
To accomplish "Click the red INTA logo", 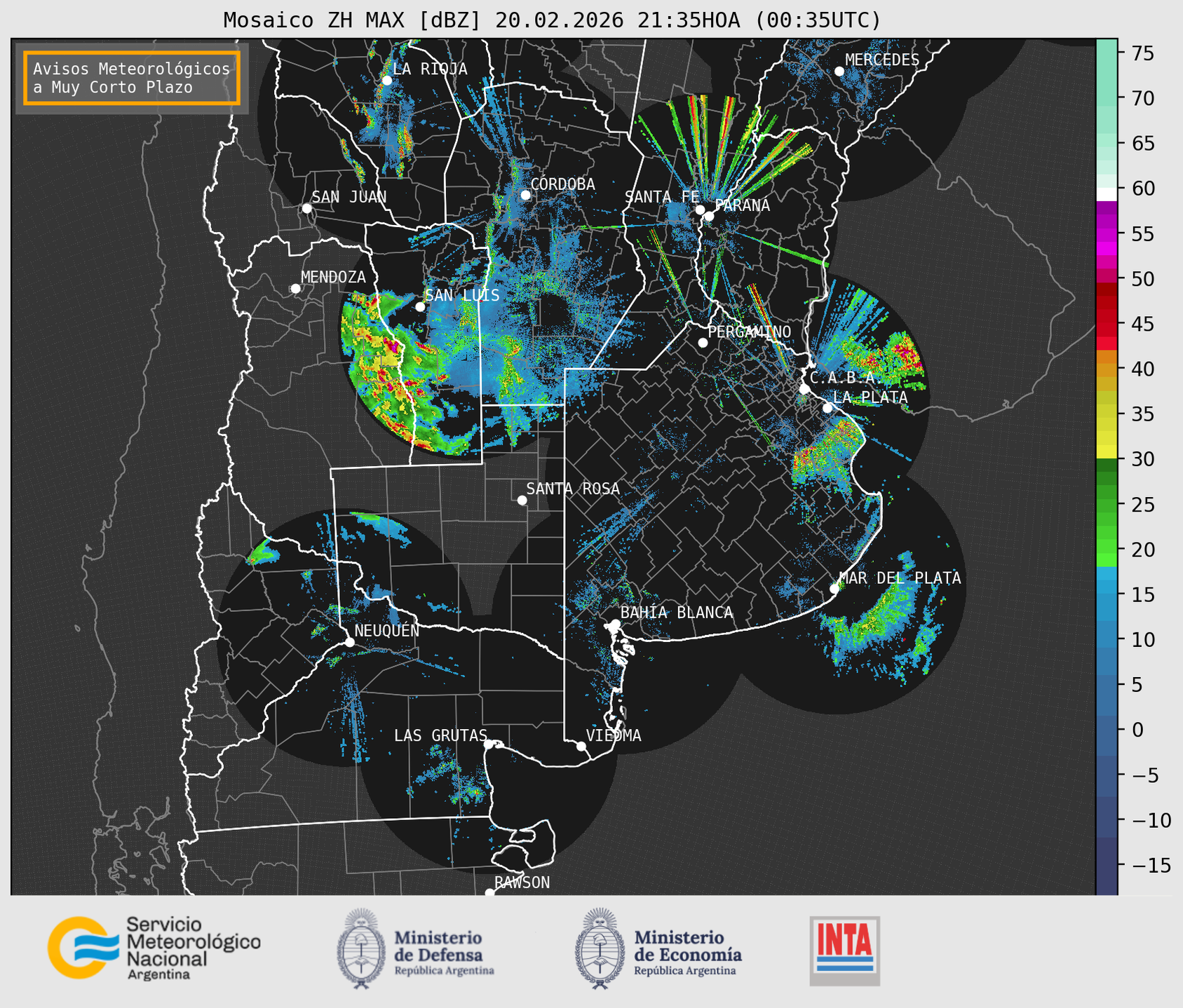I will pos(844,951).
